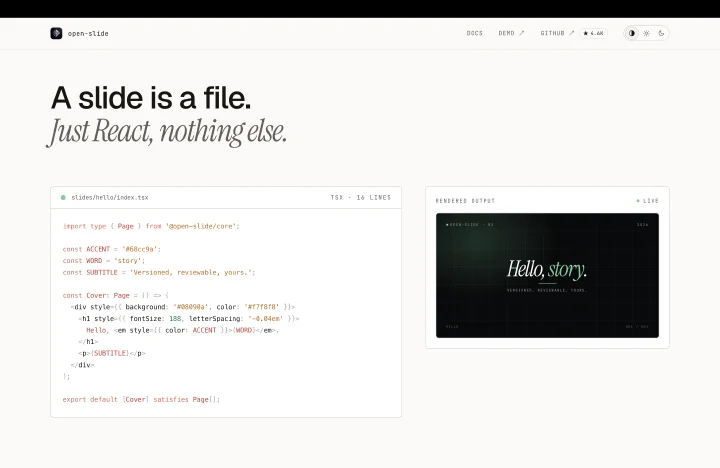Click the import type Page code line
This screenshot has width=720, height=468.
[x=151, y=226]
